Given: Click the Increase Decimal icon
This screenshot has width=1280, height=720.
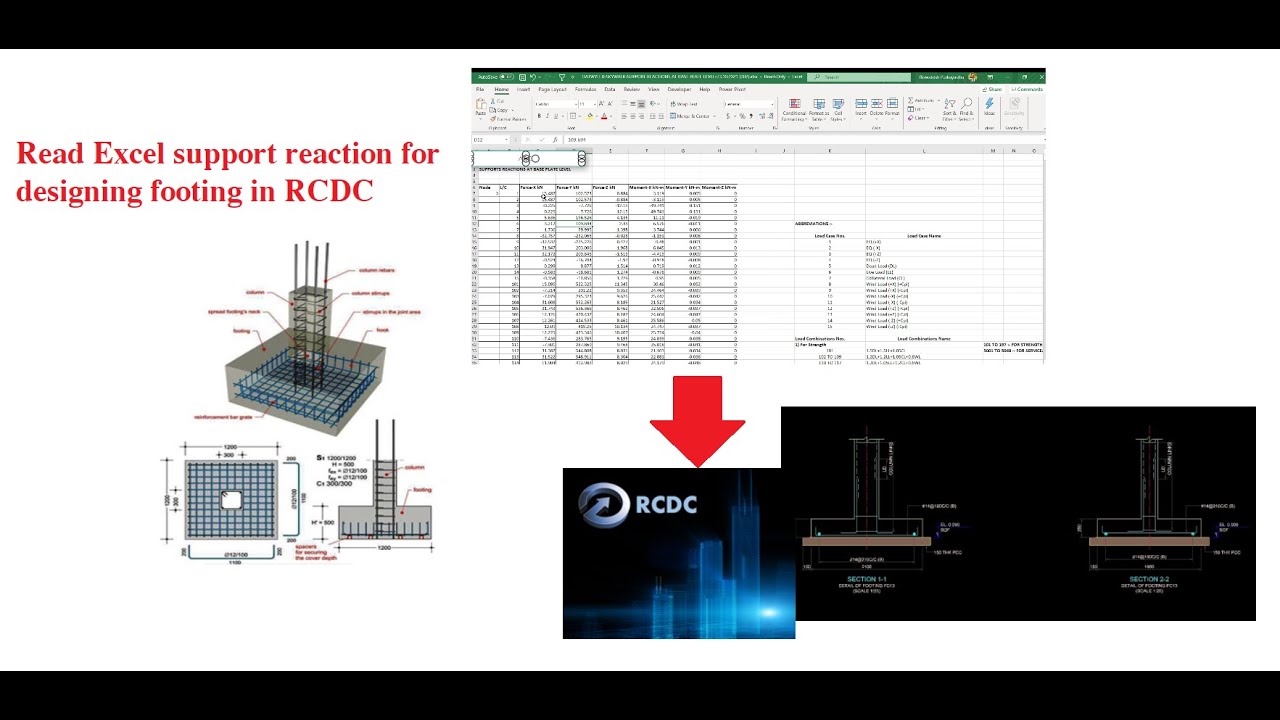Looking at the screenshot, I should pos(763,116).
